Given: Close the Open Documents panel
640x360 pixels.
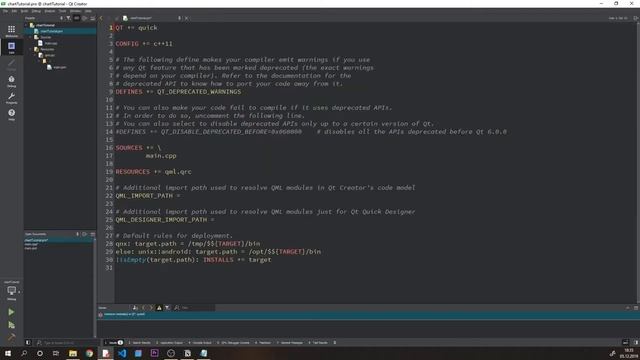Looking at the screenshot, I should 93,234.
